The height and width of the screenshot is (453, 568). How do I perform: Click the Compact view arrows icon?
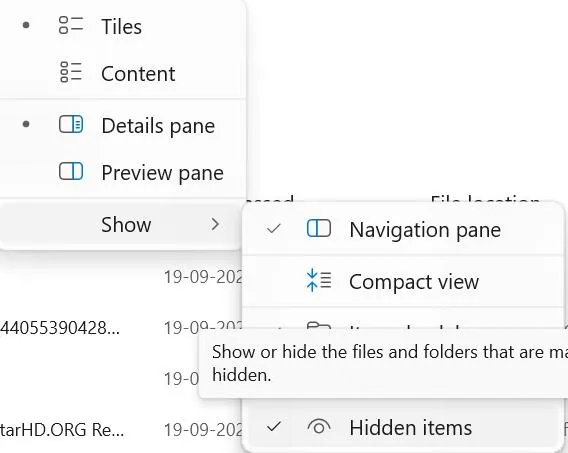(x=319, y=280)
